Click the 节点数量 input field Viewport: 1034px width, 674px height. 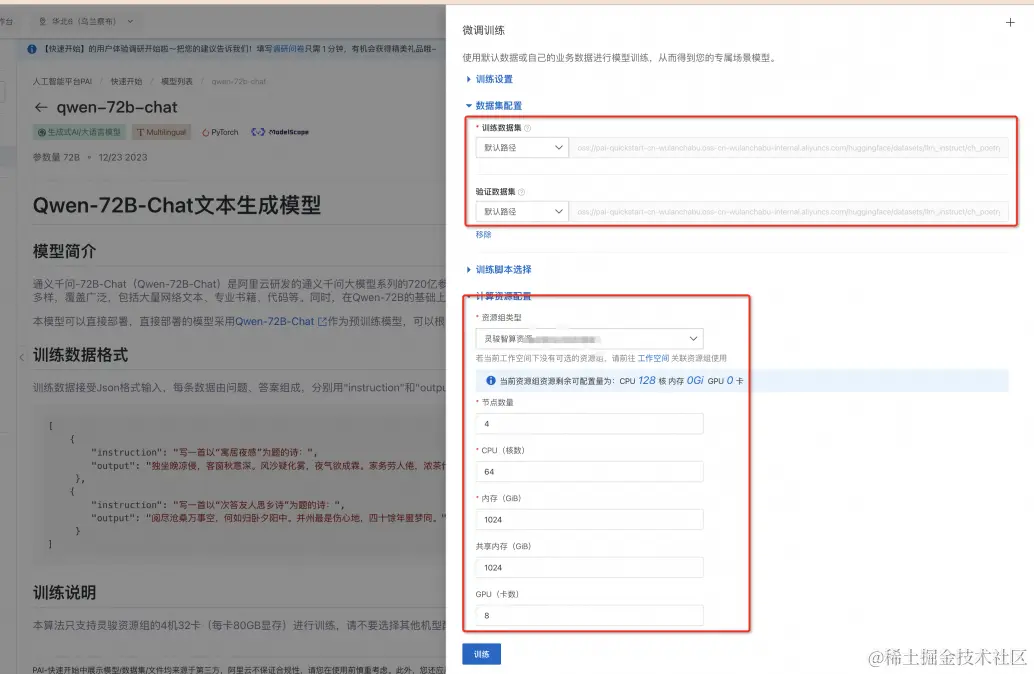coord(589,423)
